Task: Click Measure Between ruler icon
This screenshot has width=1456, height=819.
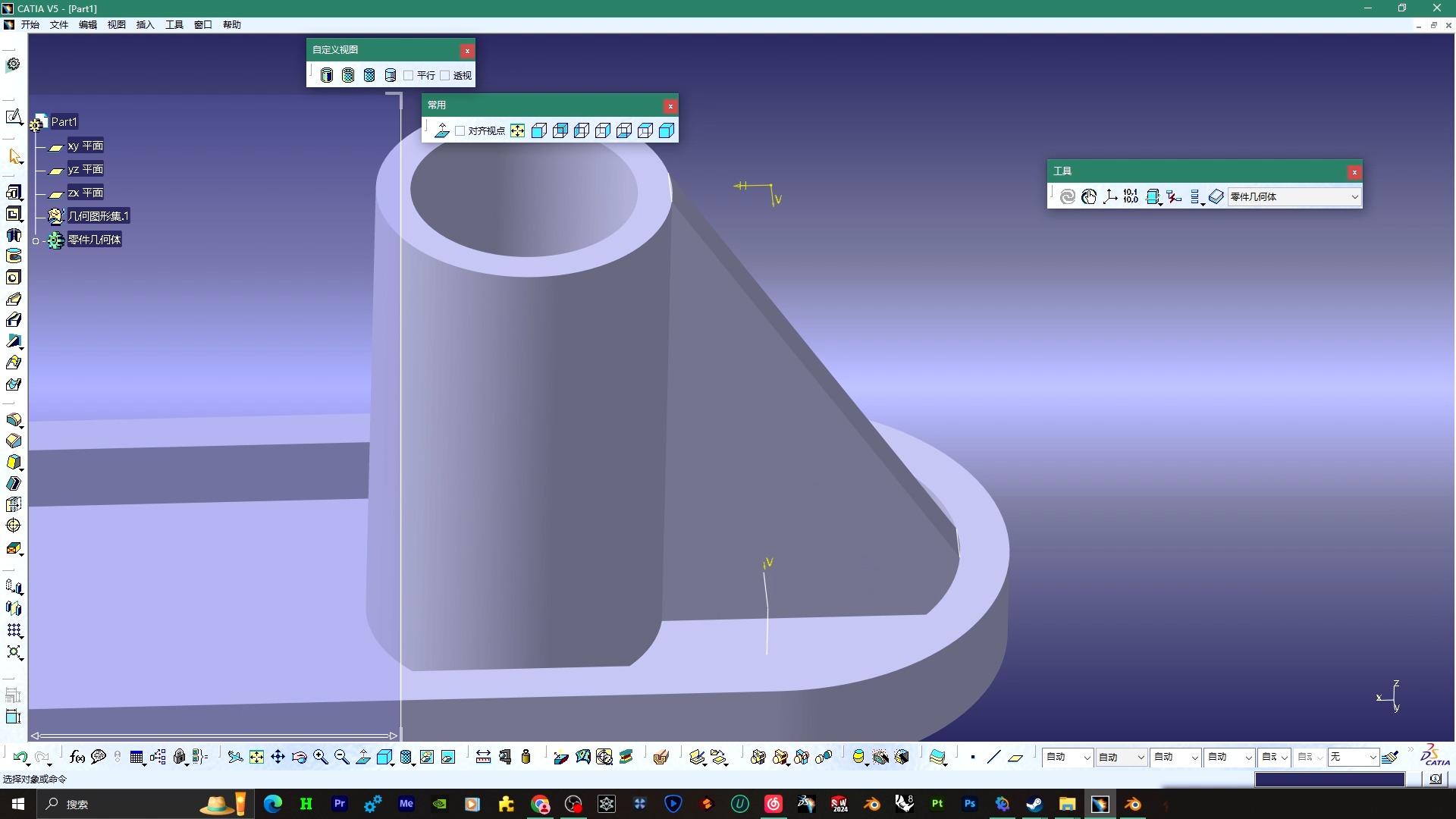Action: click(483, 757)
